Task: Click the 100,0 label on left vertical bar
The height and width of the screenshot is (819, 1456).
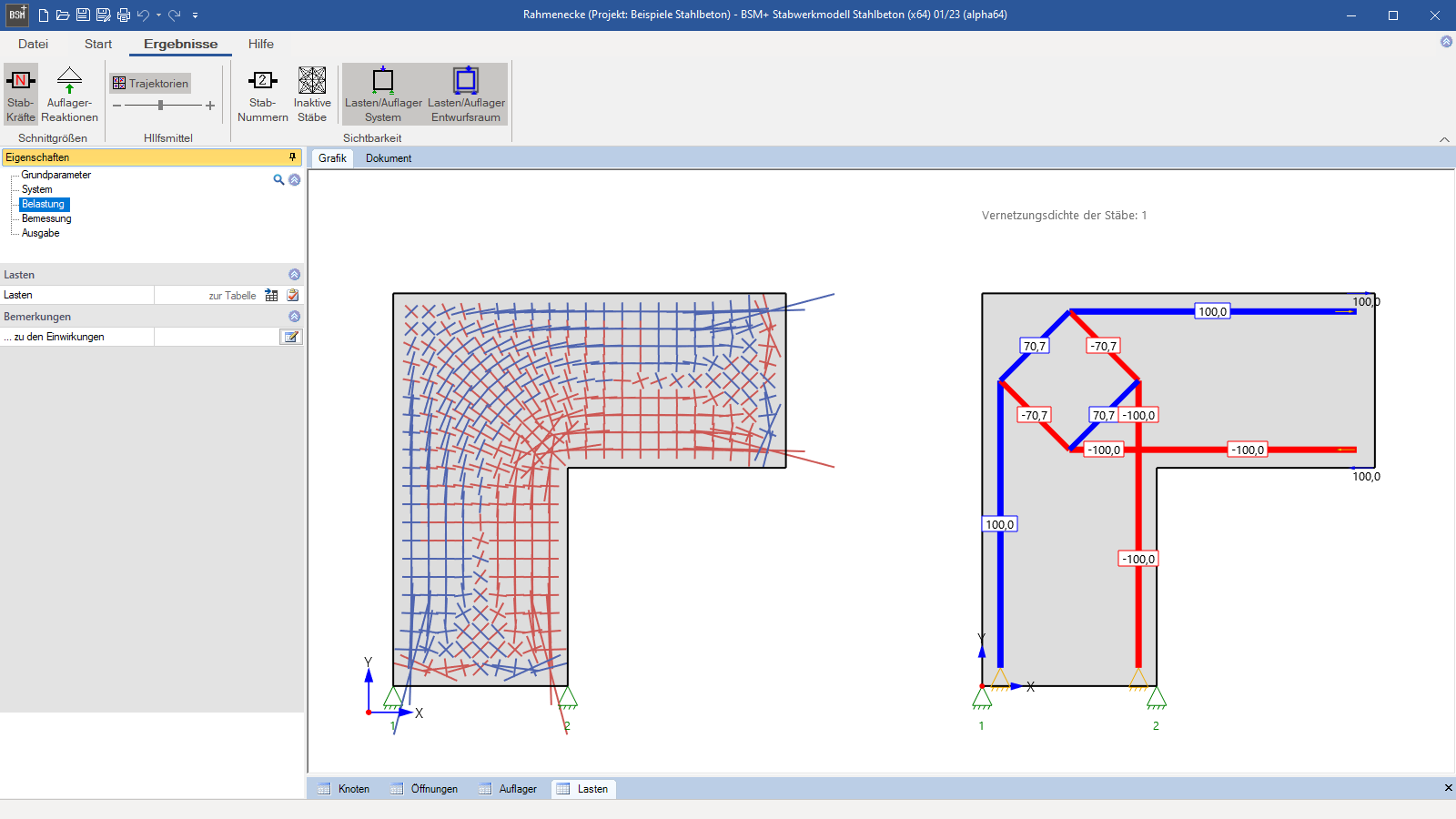Action: (1000, 524)
